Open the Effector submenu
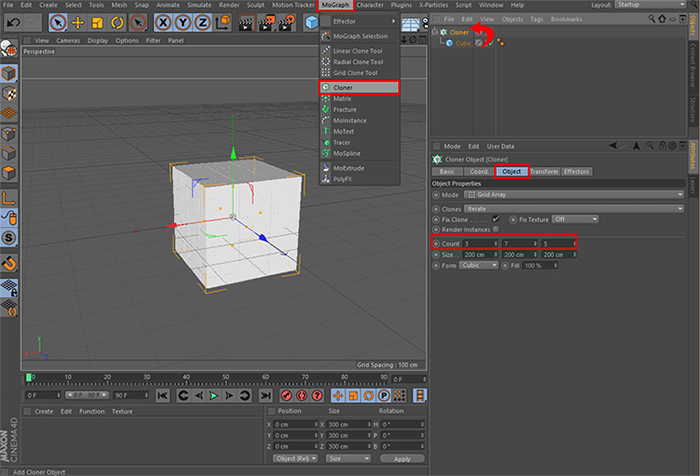Image resolution: width=700 pixels, height=476 pixels. pyautogui.click(x=359, y=21)
